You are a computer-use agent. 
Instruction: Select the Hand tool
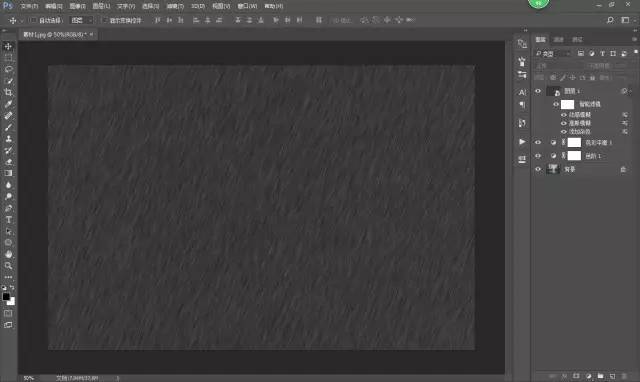tap(8, 254)
